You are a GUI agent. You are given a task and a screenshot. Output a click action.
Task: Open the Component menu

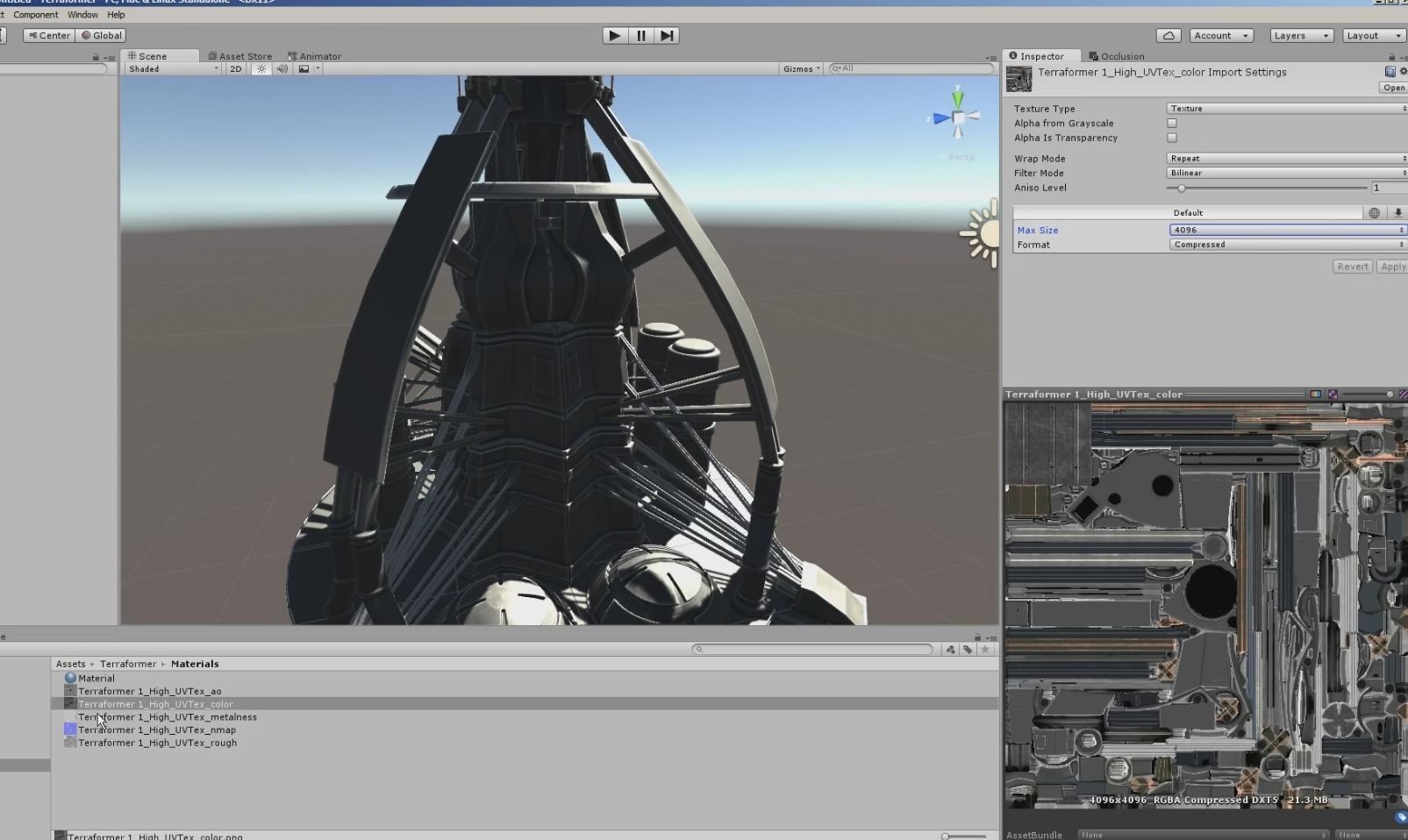tap(36, 15)
